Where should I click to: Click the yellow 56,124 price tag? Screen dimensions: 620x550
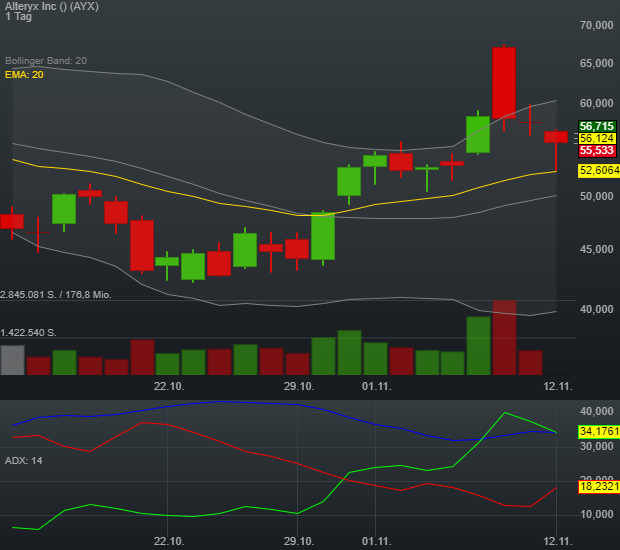(x=597, y=138)
